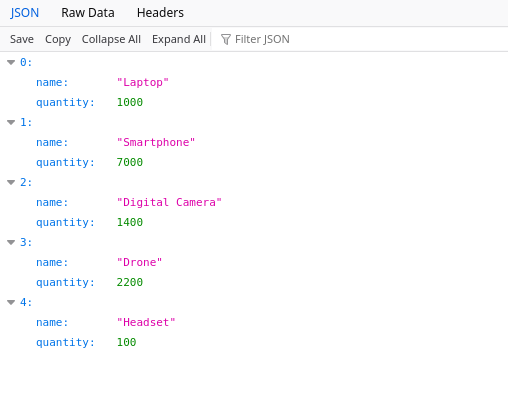Screen dimensions: 508x419
Task: Open the Headers tab
Action: 160,13
